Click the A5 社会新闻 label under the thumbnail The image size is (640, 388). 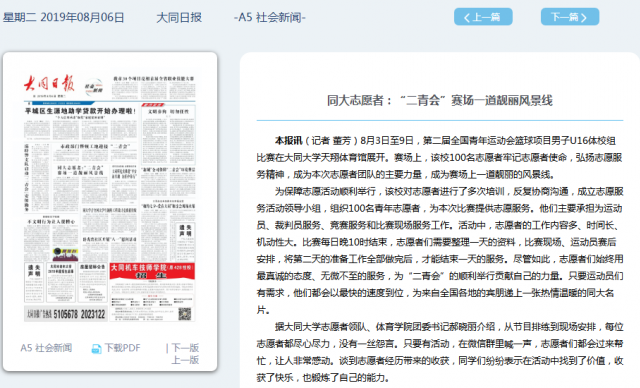click(x=46, y=348)
